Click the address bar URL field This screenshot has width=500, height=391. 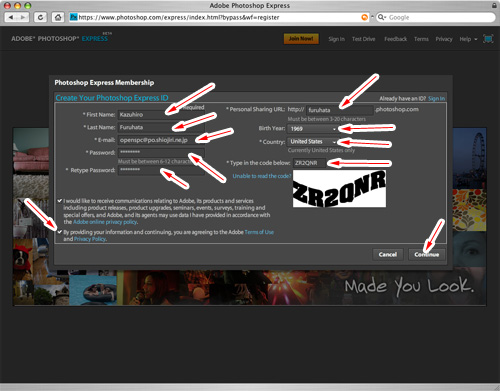click(x=219, y=17)
